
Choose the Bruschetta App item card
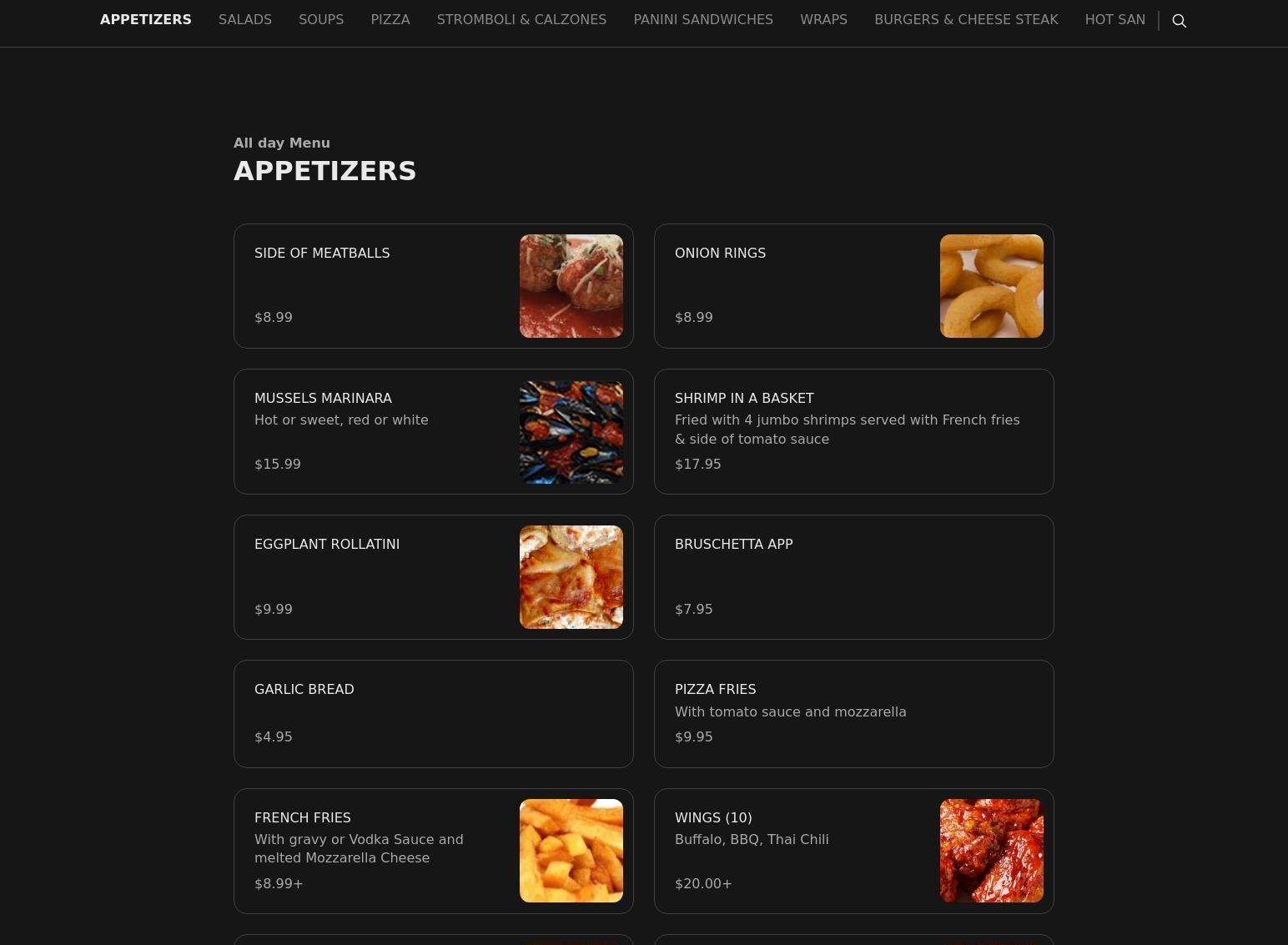[x=854, y=577]
